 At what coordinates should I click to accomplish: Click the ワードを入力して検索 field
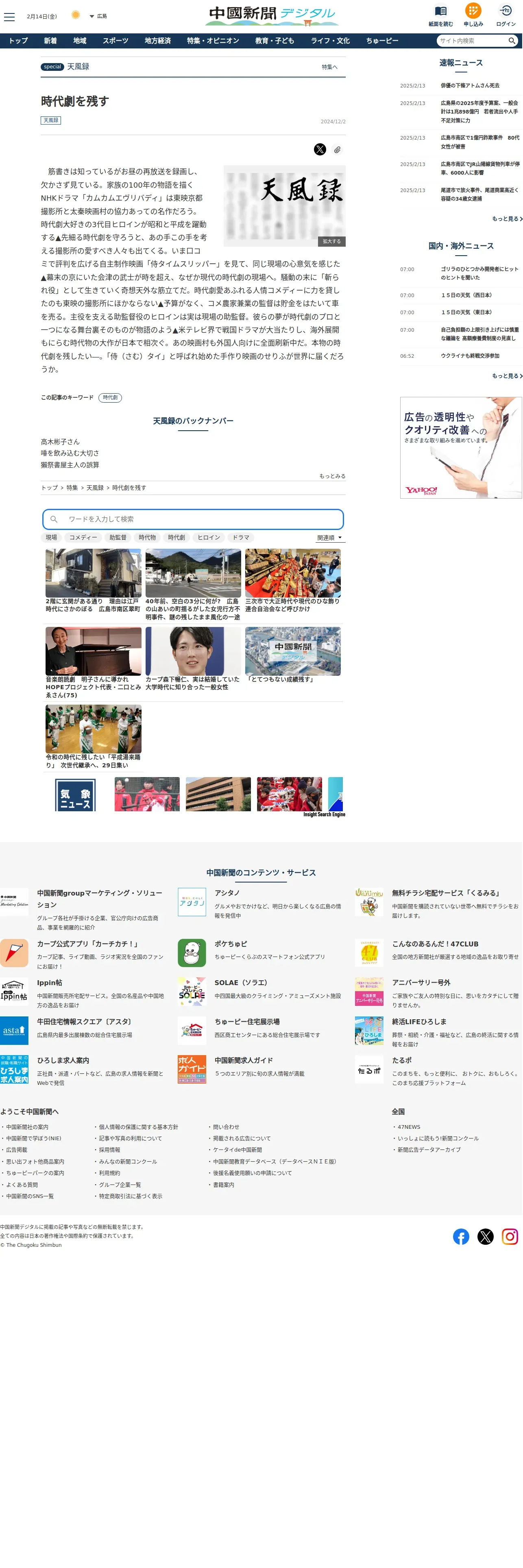[x=193, y=519]
